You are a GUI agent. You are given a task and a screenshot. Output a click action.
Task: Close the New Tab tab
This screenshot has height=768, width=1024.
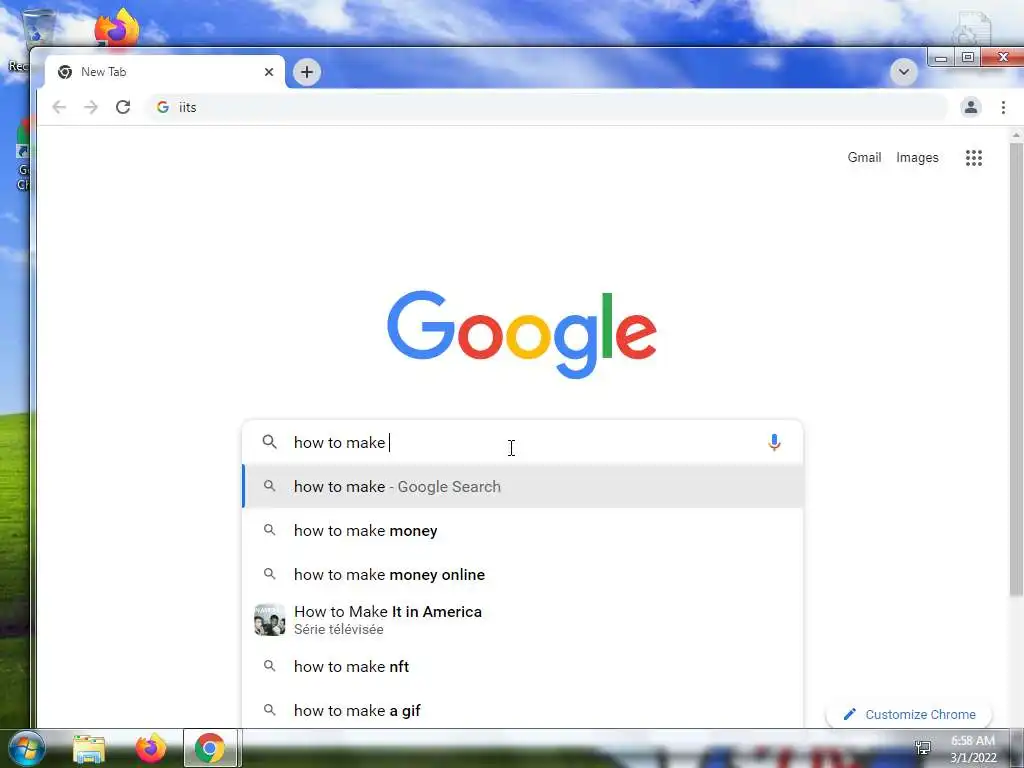pos(268,72)
